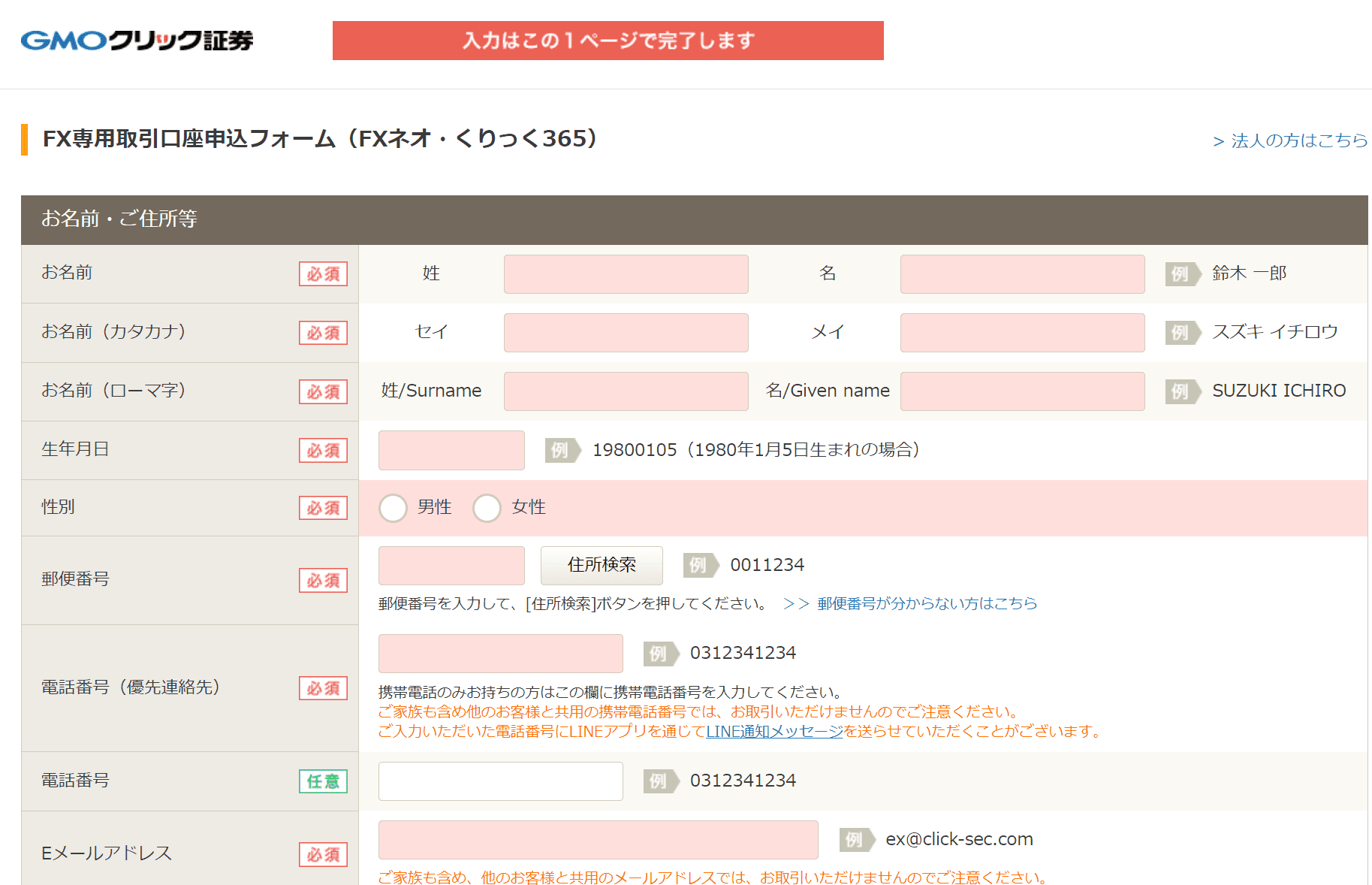Screen dimensions: 1372x885
Task: Click the お名前・ご住所等 section header
Action: point(695,219)
